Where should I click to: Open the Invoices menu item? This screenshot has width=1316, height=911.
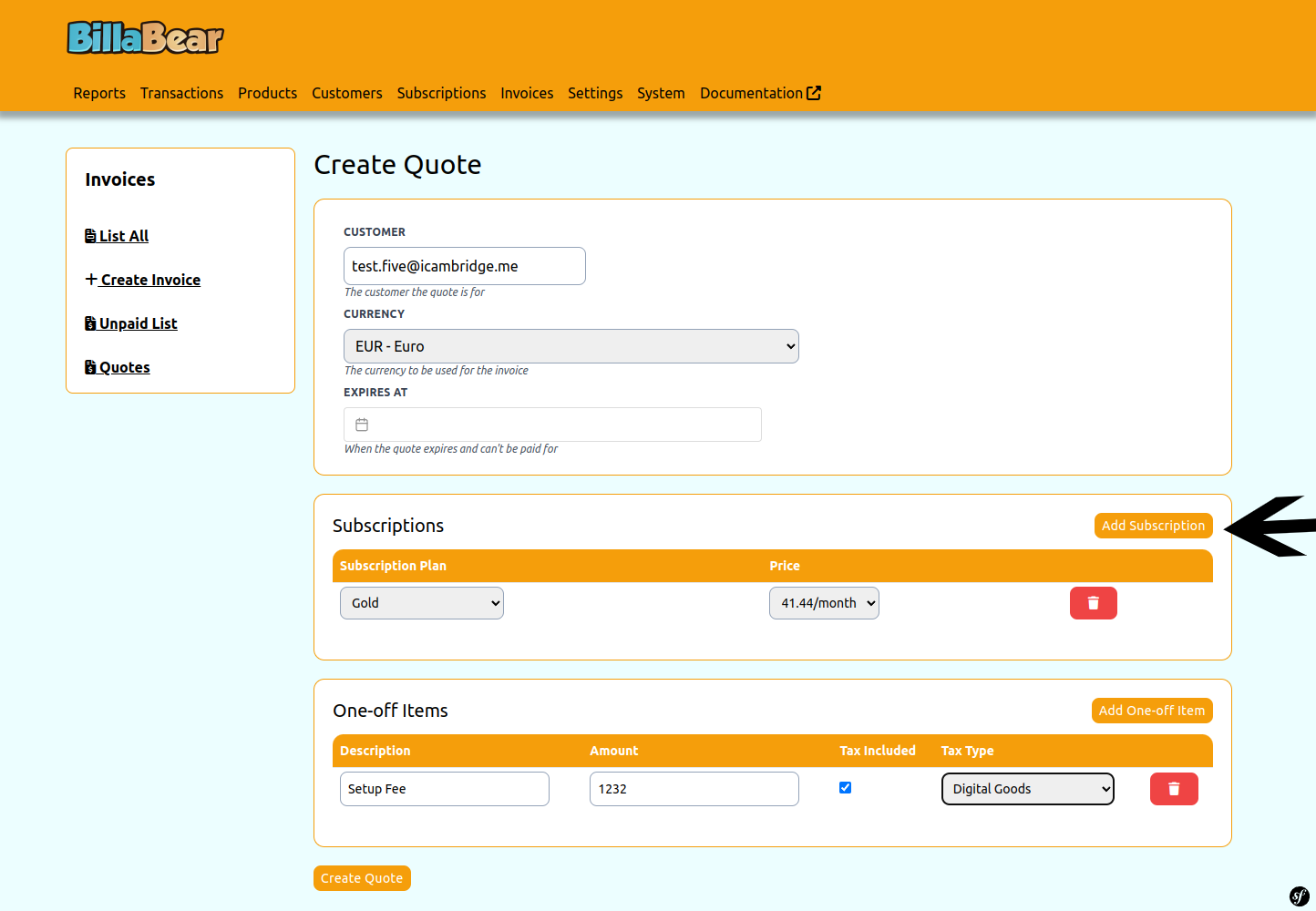coord(527,93)
